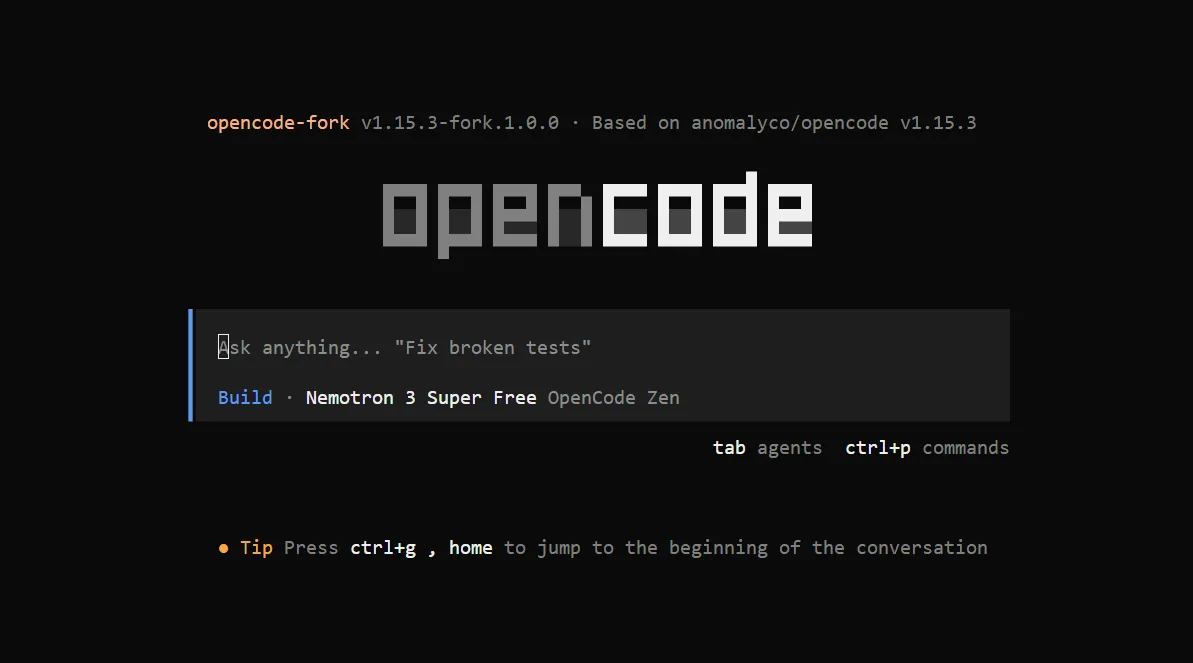
Task: Click the v1.15.3-fork.1.0.0 version text
Action: tap(460, 123)
